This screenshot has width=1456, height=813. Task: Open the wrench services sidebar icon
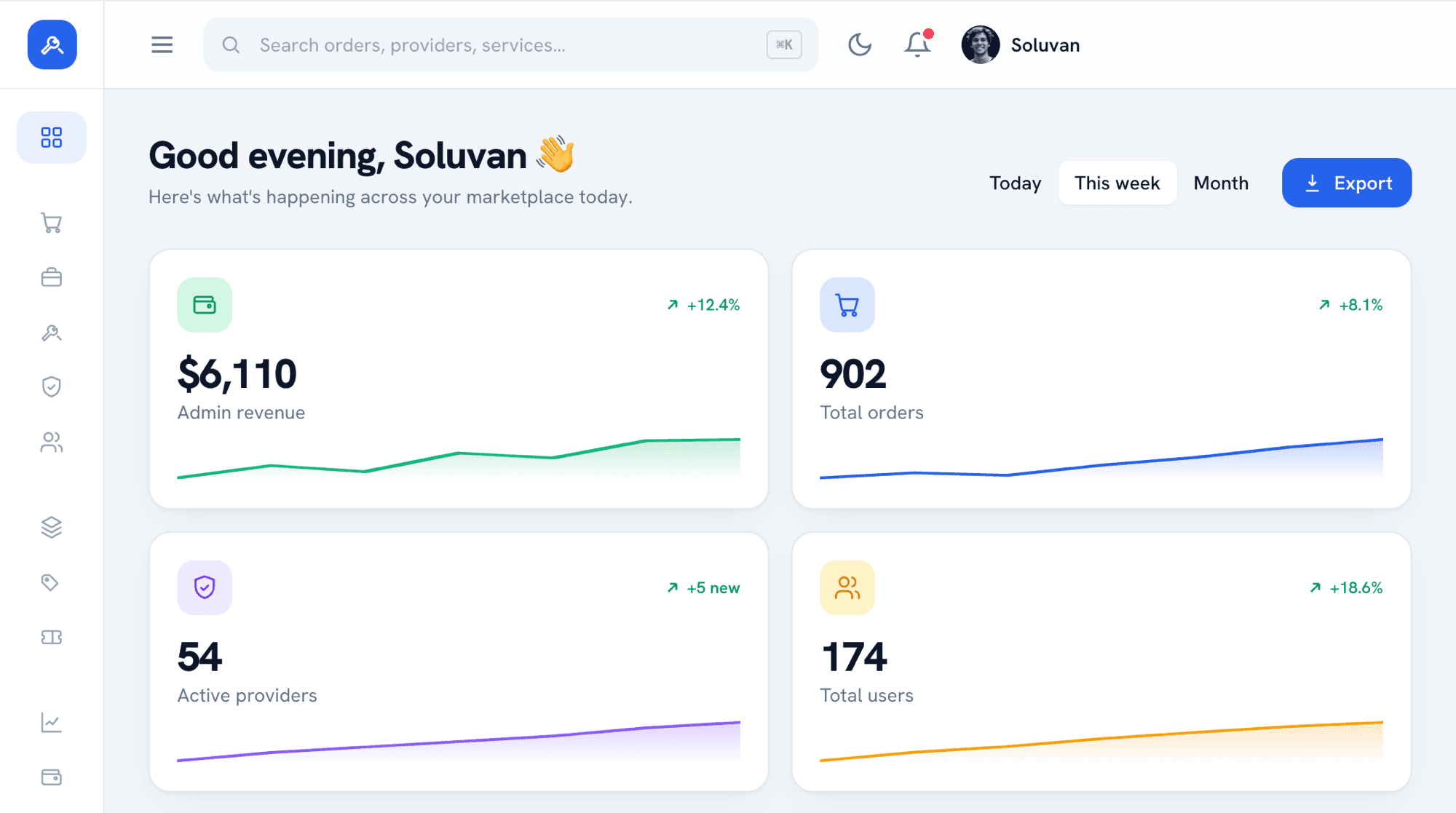tap(52, 333)
